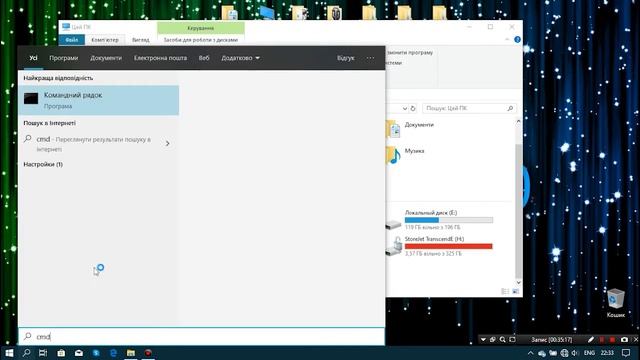640x360 pixels.
Task: Open the Кошик recycle bin on desktop
Action: (616, 303)
